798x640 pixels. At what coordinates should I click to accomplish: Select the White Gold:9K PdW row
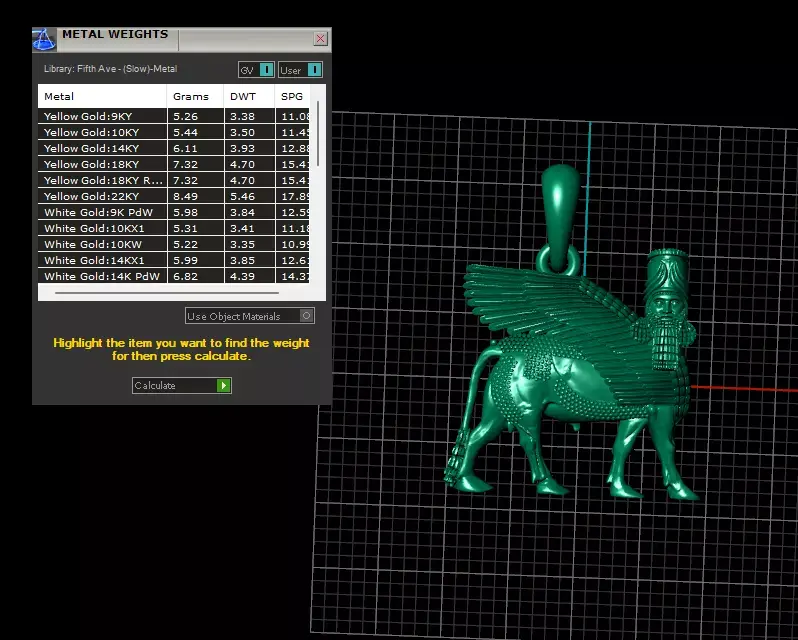coord(174,212)
